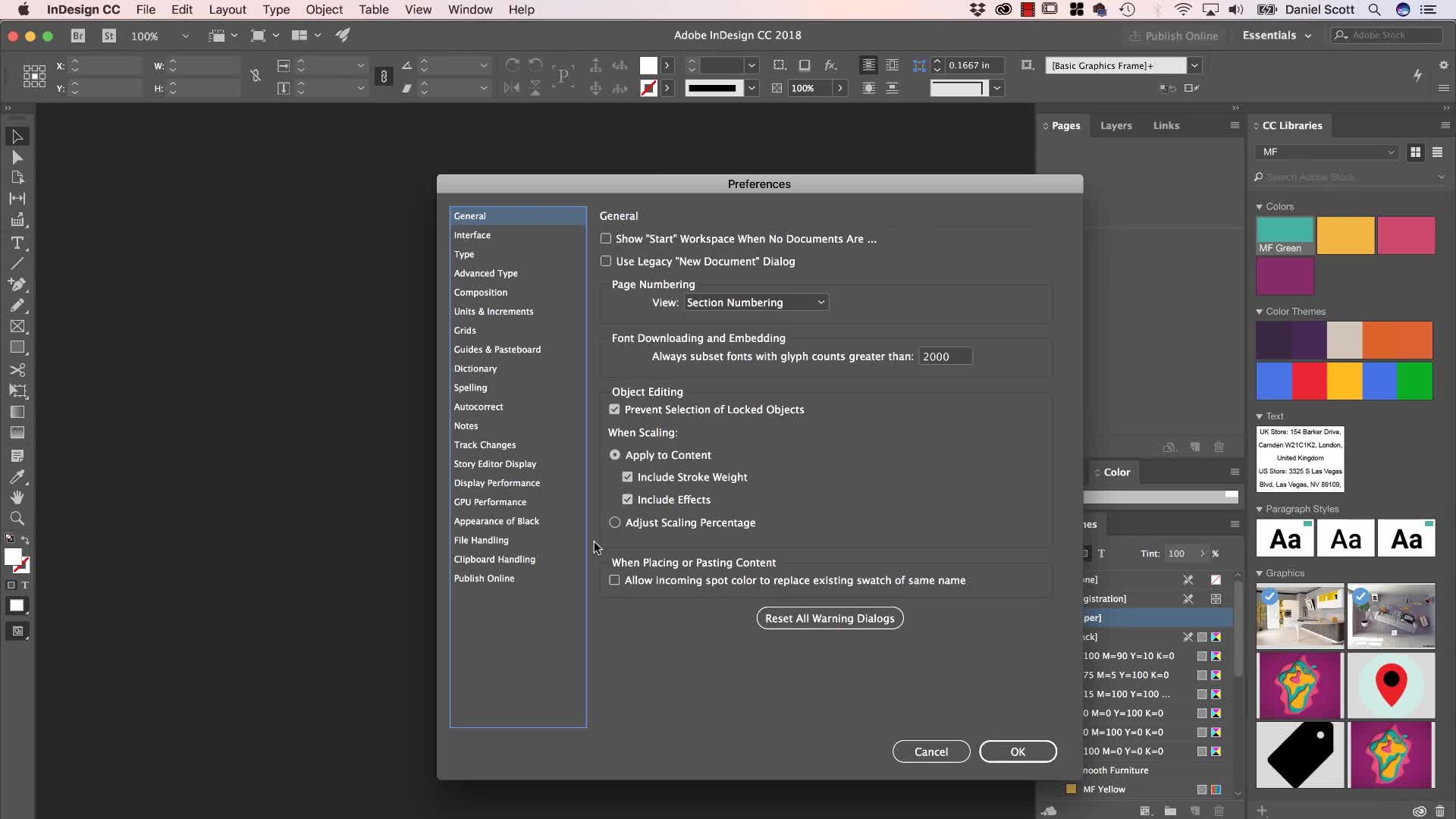This screenshot has width=1456, height=819.
Task: Select the Rectangle Frame tool
Action: click(17, 326)
